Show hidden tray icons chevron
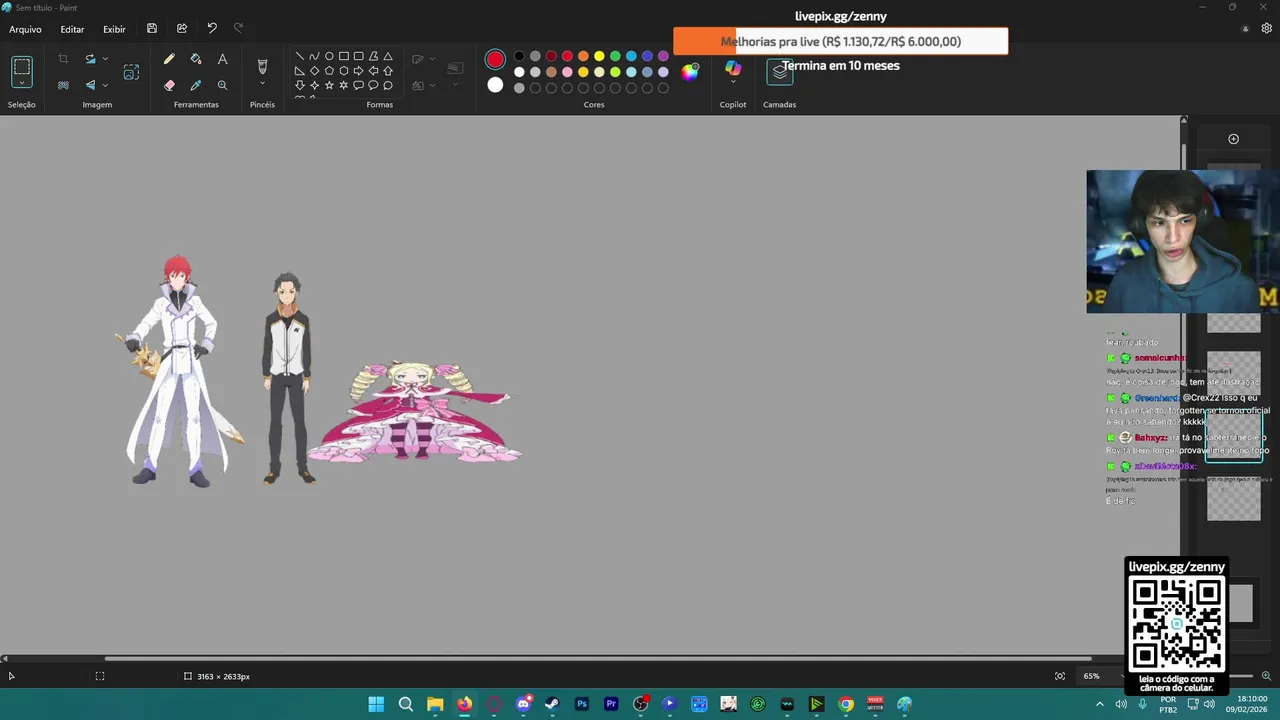 click(1100, 704)
